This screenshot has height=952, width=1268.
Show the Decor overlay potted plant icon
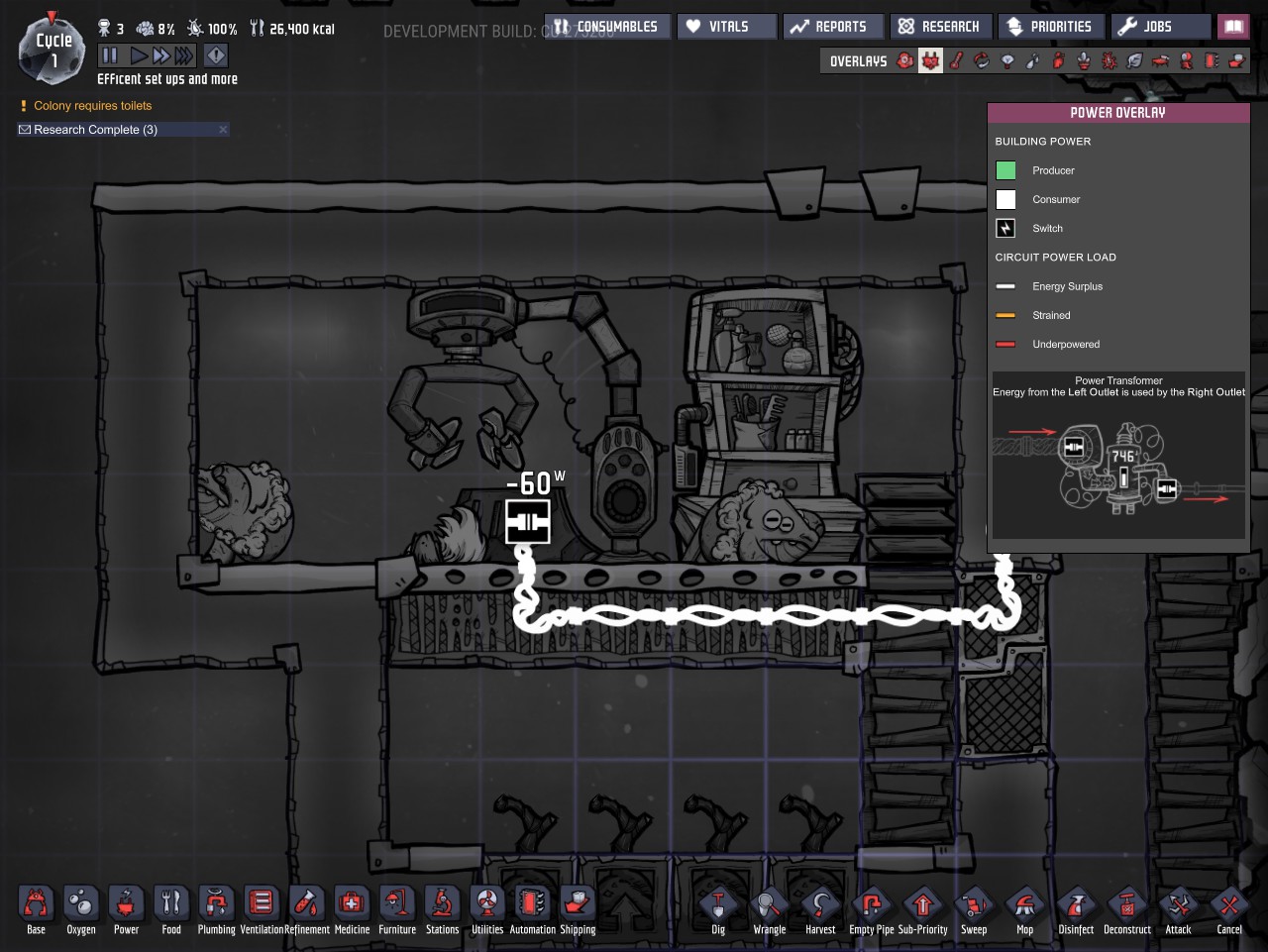[1084, 61]
